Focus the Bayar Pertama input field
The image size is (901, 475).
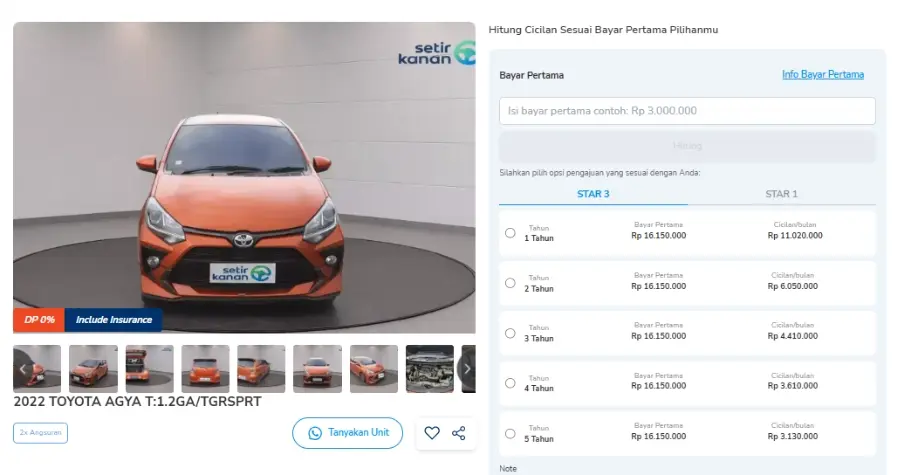[x=687, y=111]
